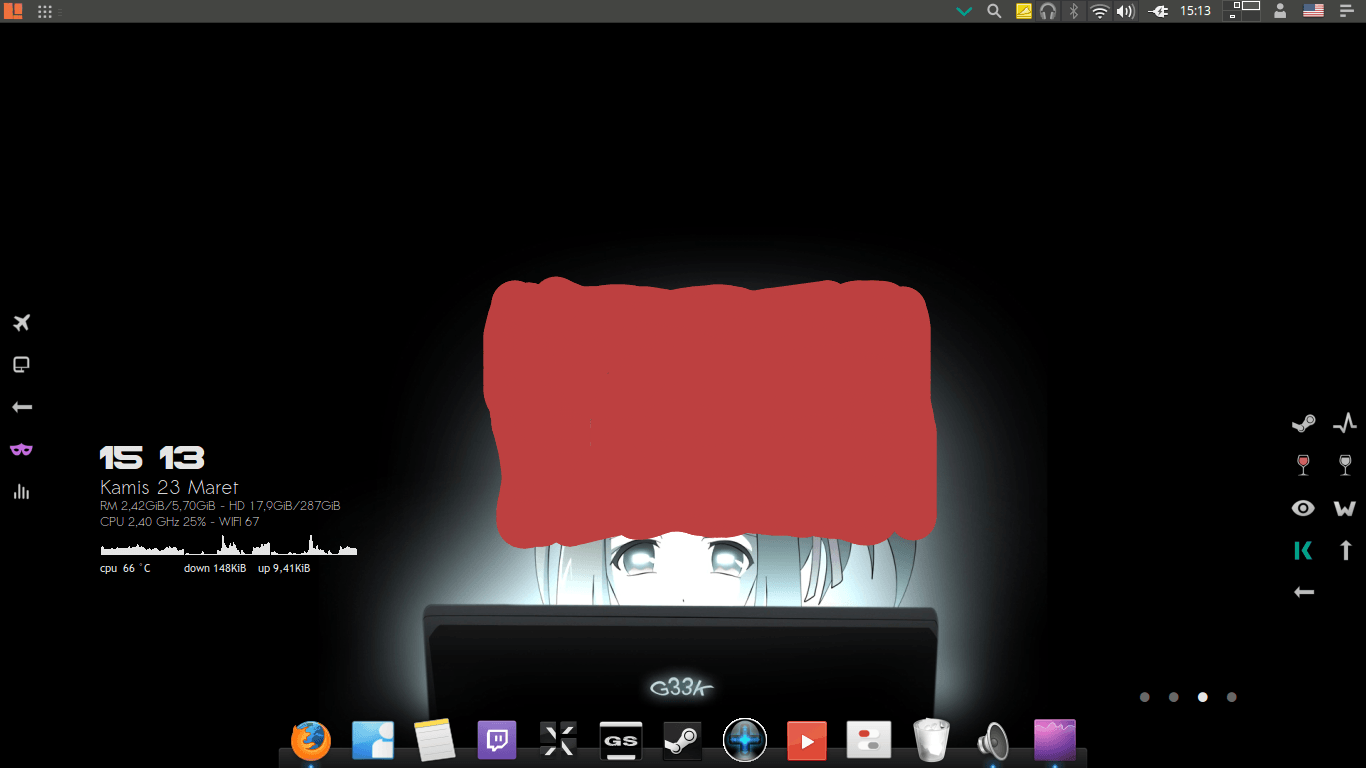1366x768 pixels.
Task: Click the network activity graph
Action: coord(229,545)
